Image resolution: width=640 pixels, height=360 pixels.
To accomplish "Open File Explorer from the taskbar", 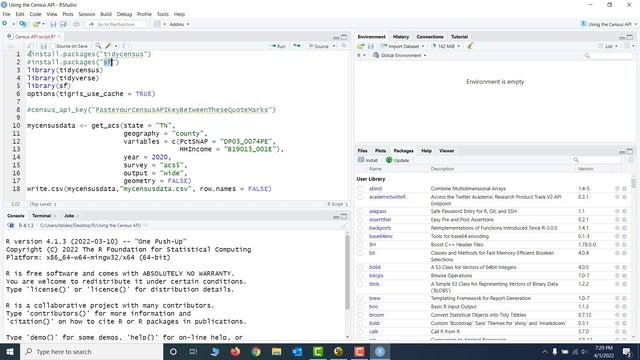I will click(277, 351).
